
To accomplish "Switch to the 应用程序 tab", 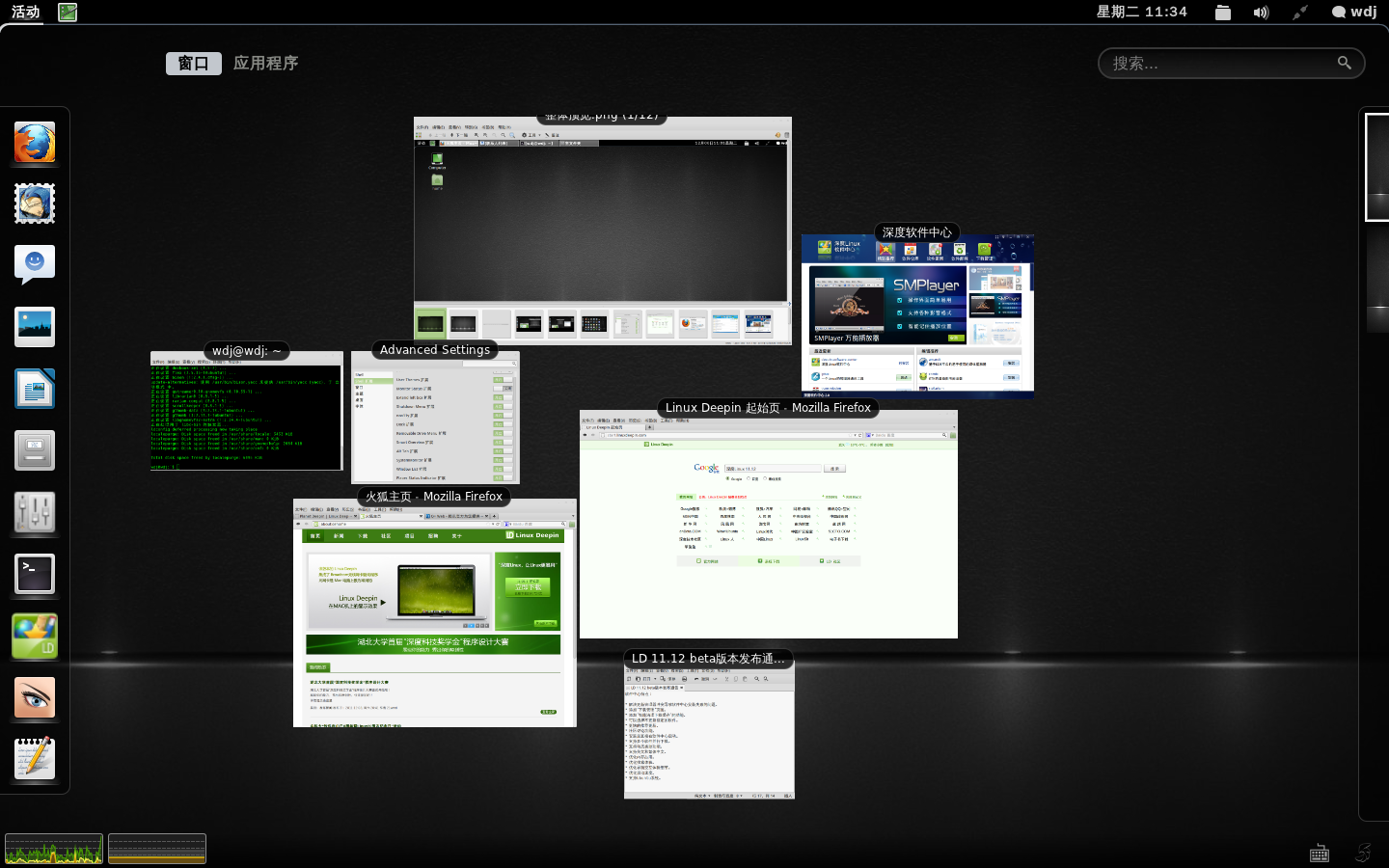I will click(265, 64).
